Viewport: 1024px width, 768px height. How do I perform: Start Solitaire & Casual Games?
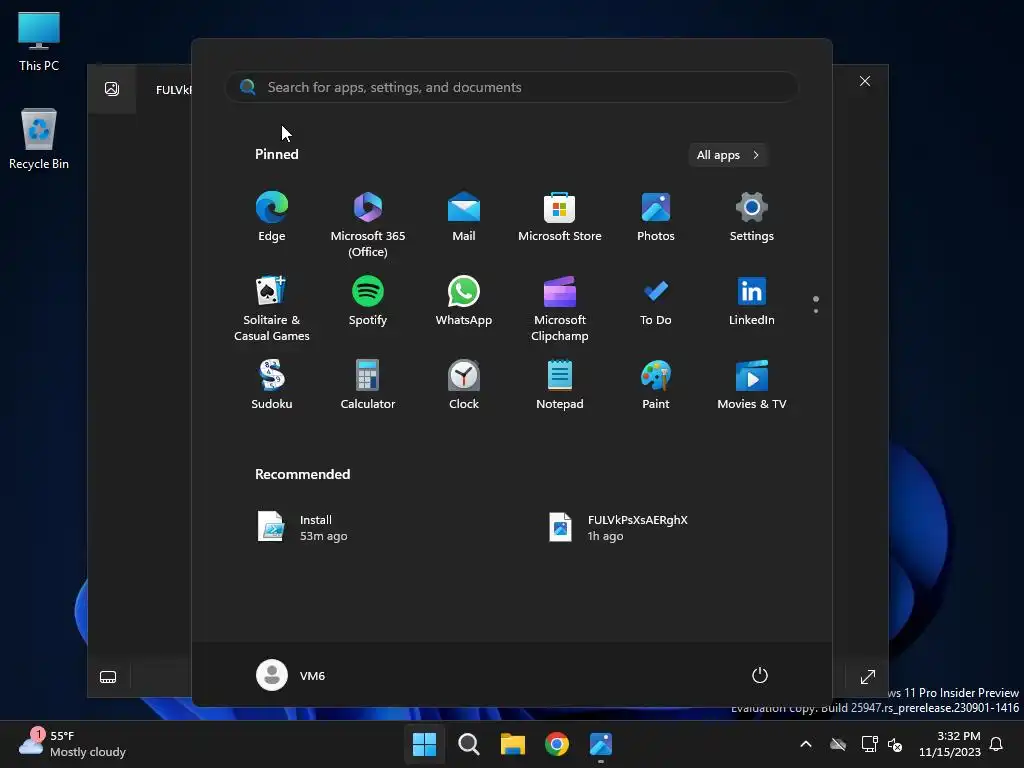(x=272, y=308)
